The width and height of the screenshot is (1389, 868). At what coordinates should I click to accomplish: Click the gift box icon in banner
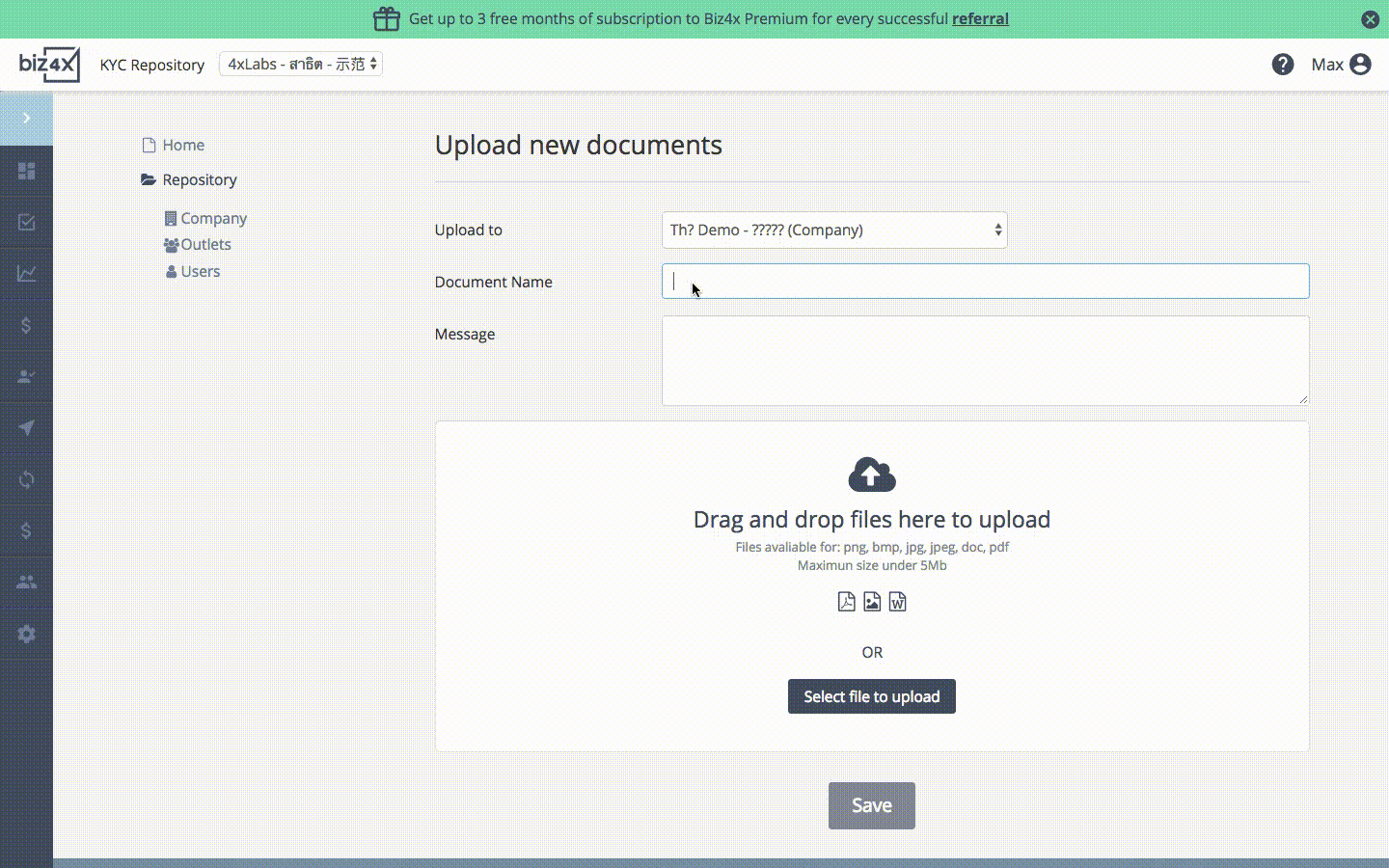(x=386, y=18)
